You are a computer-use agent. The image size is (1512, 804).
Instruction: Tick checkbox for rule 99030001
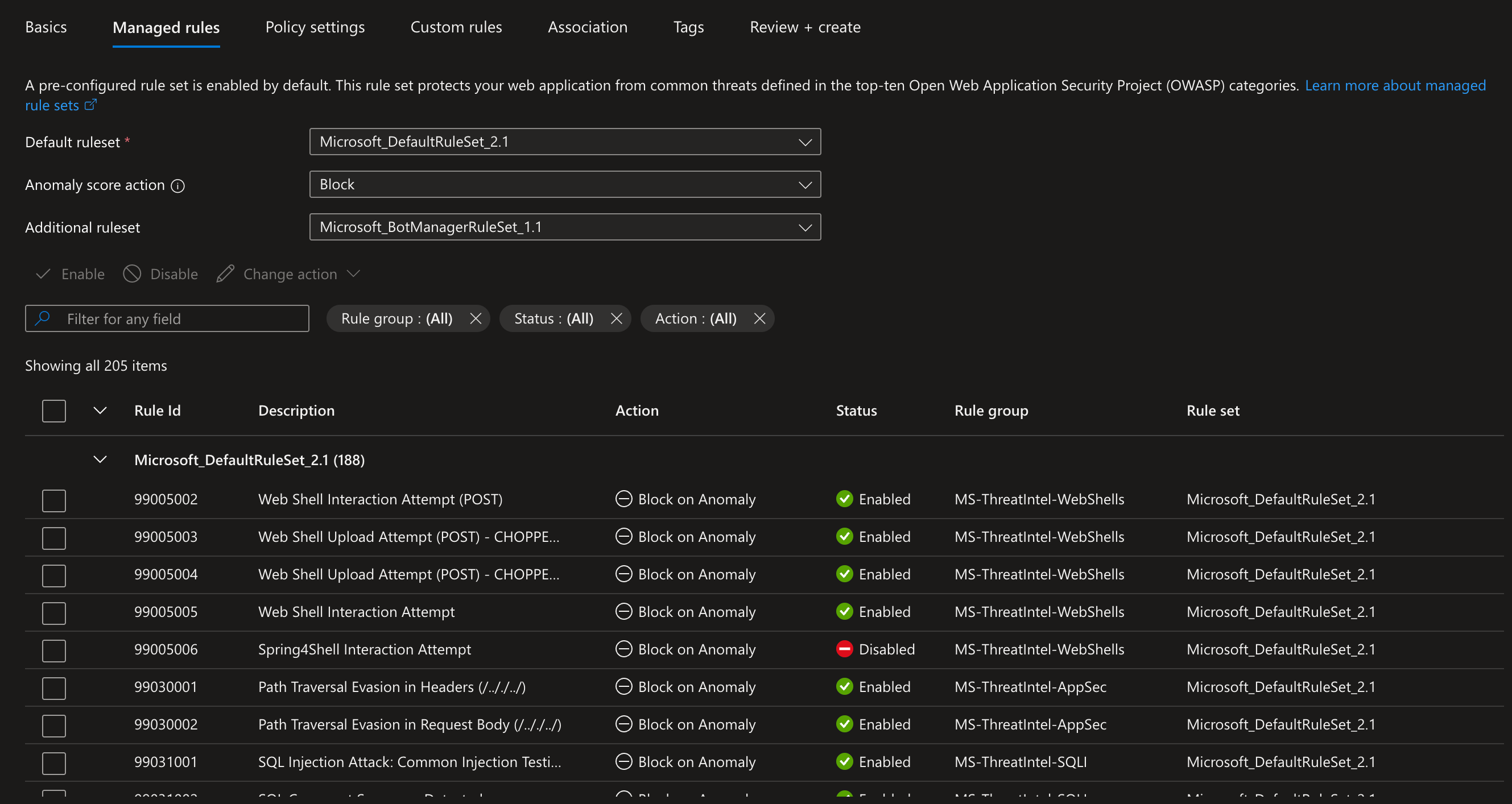point(53,688)
